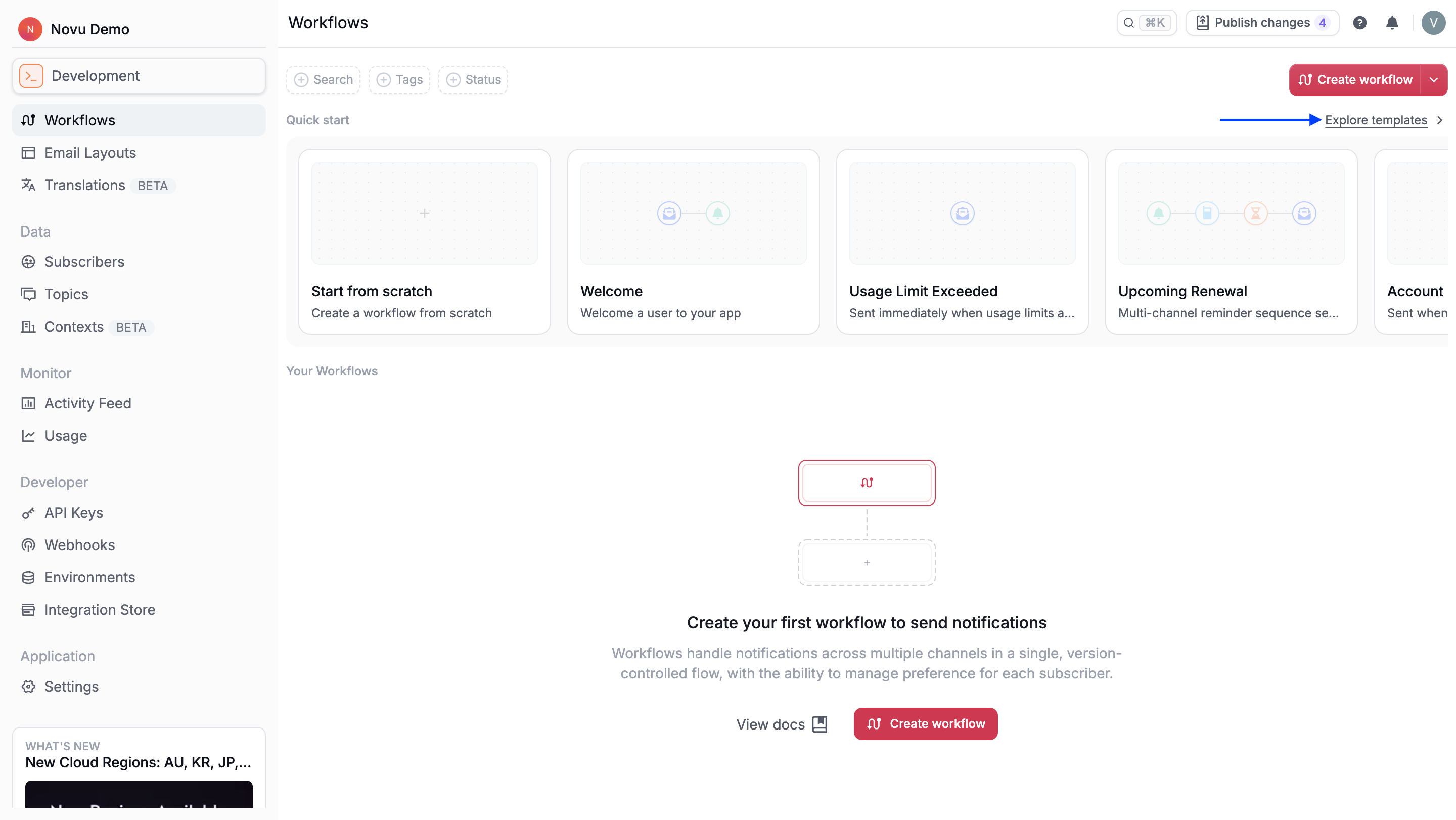The image size is (1456, 820).
Task: Open the command palette search icon
Action: tap(1129, 23)
